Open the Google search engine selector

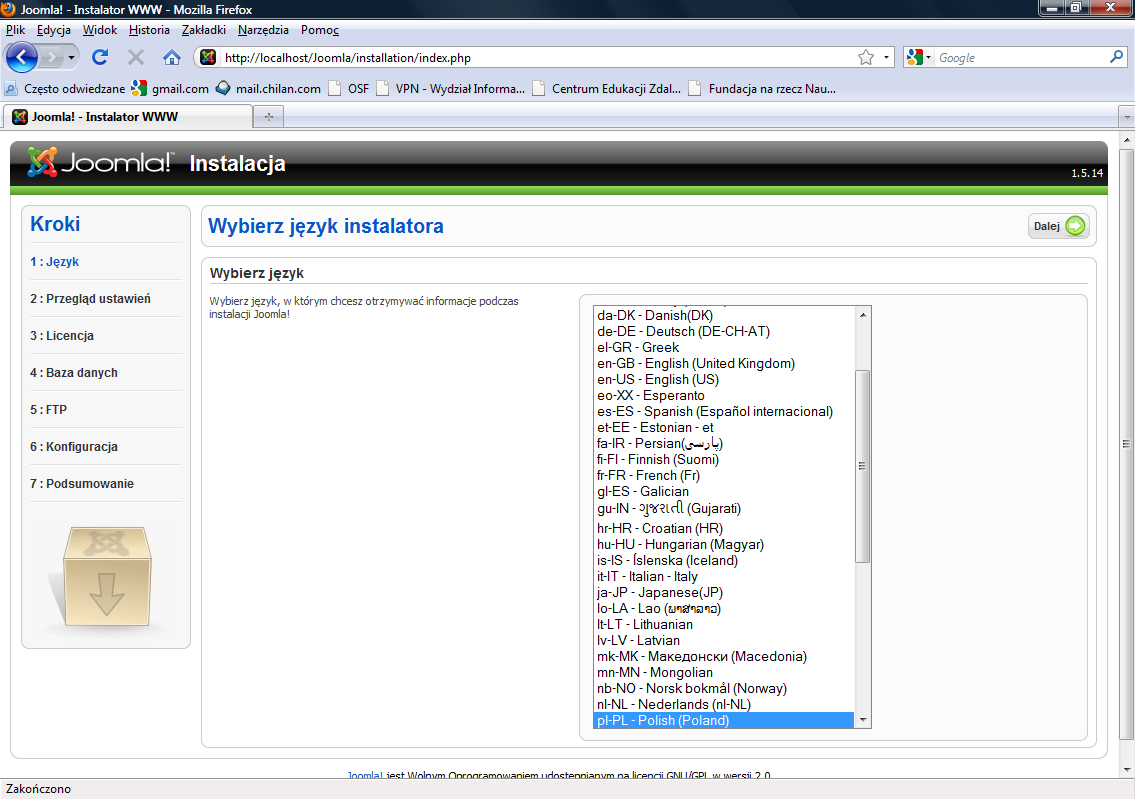[919, 57]
